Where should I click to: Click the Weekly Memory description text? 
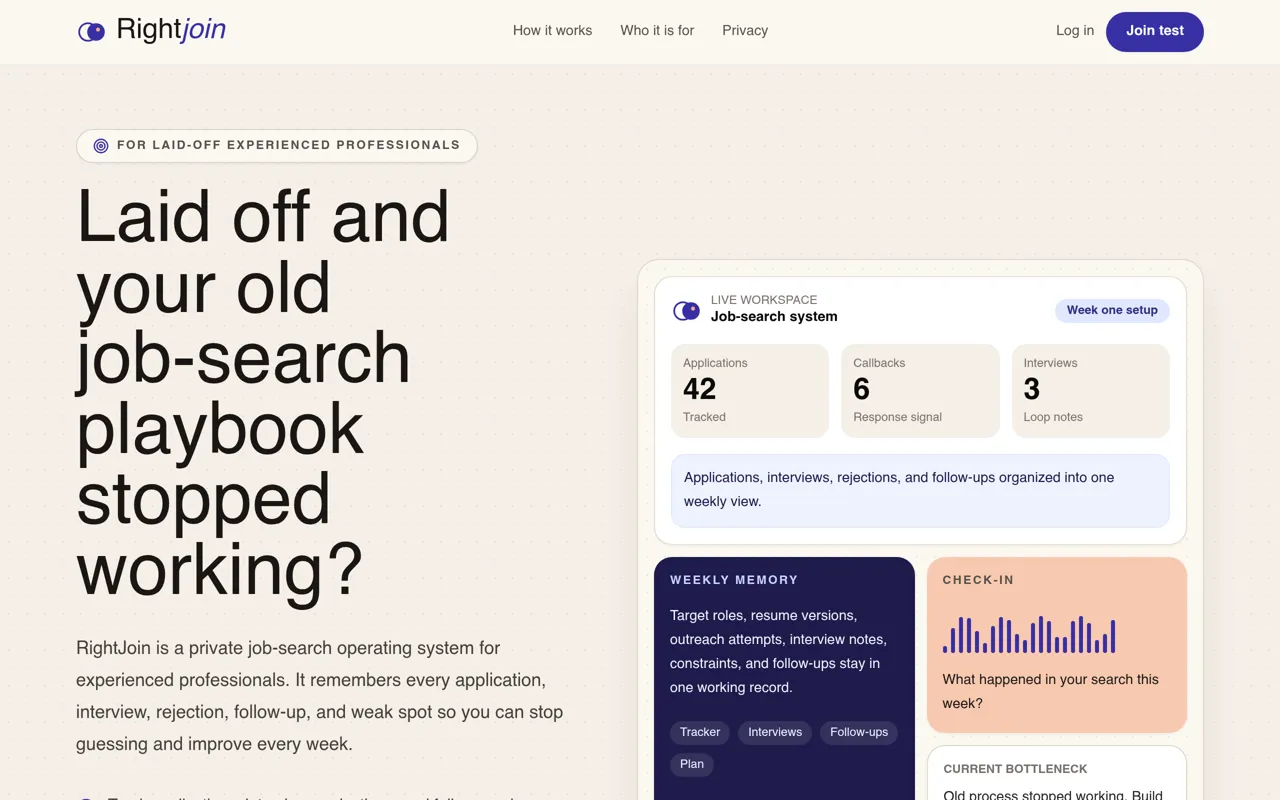click(779, 651)
